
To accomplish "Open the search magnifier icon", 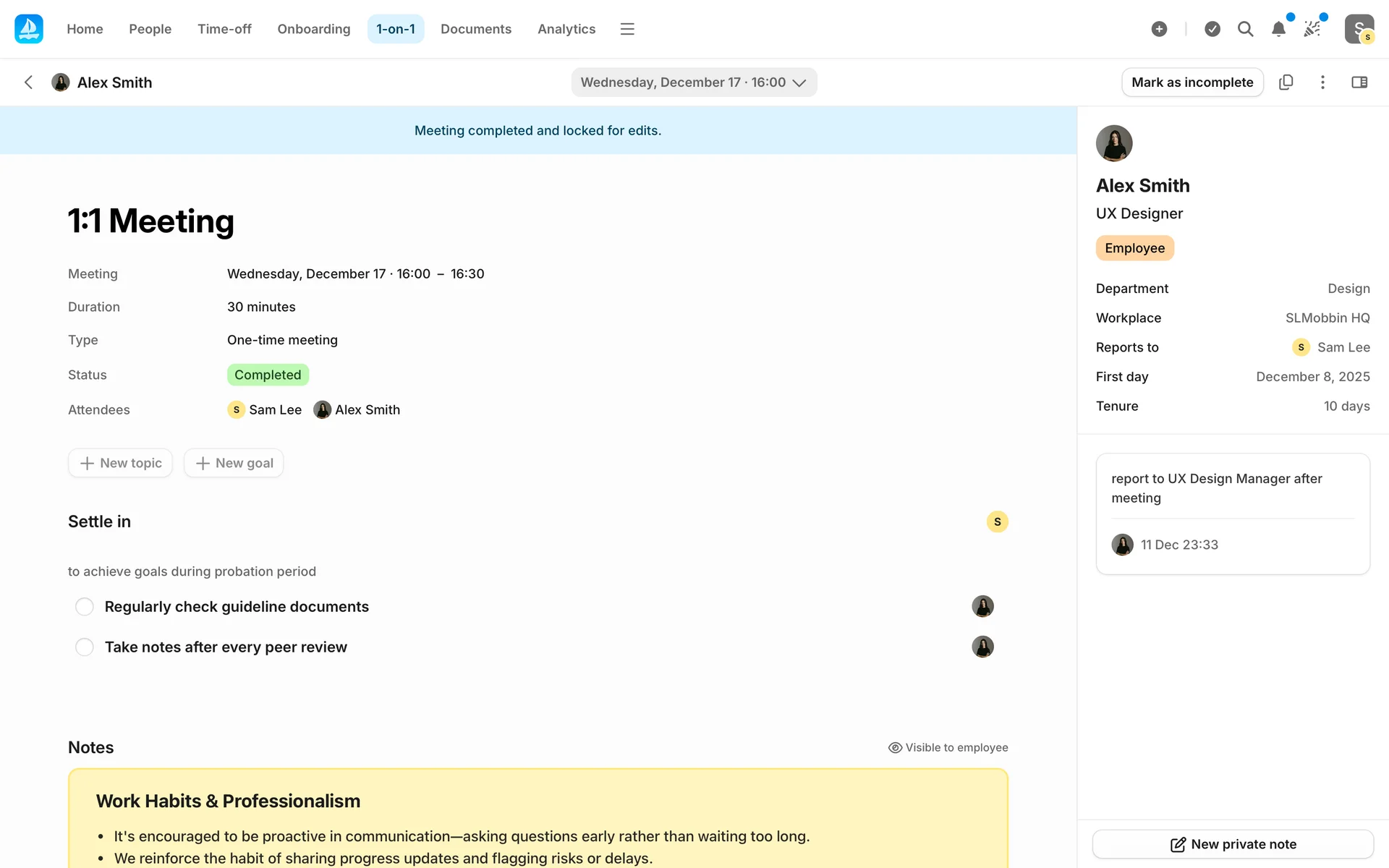I will click(x=1245, y=29).
